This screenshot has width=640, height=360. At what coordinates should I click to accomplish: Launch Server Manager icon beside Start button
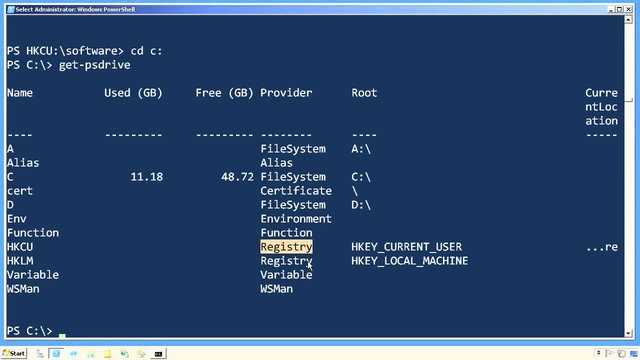(40, 354)
